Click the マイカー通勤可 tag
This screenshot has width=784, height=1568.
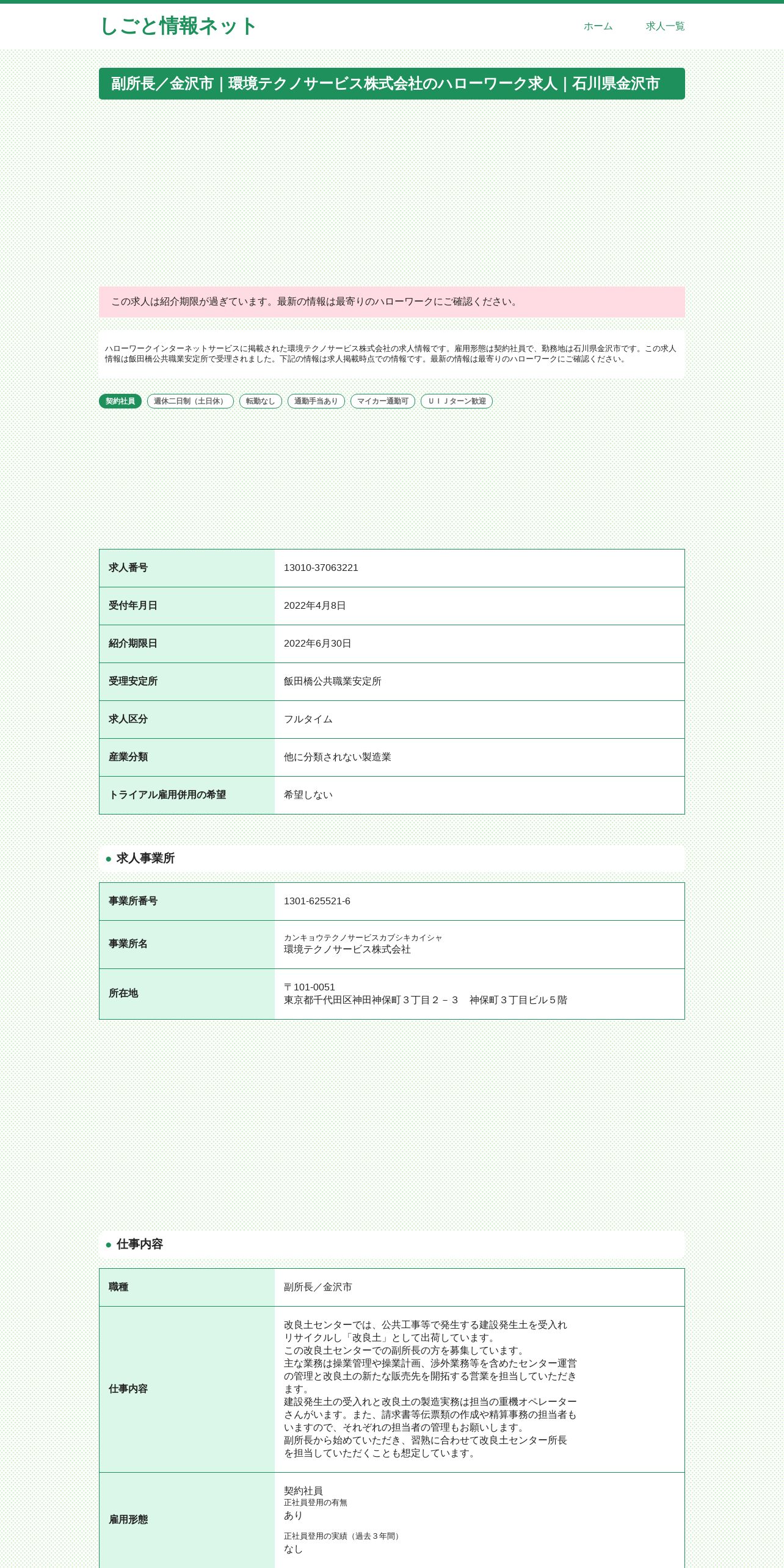pos(383,401)
